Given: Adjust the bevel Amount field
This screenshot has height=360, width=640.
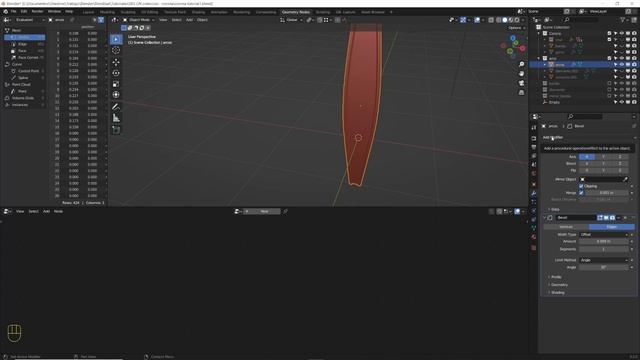Looking at the screenshot, I should (x=604, y=242).
